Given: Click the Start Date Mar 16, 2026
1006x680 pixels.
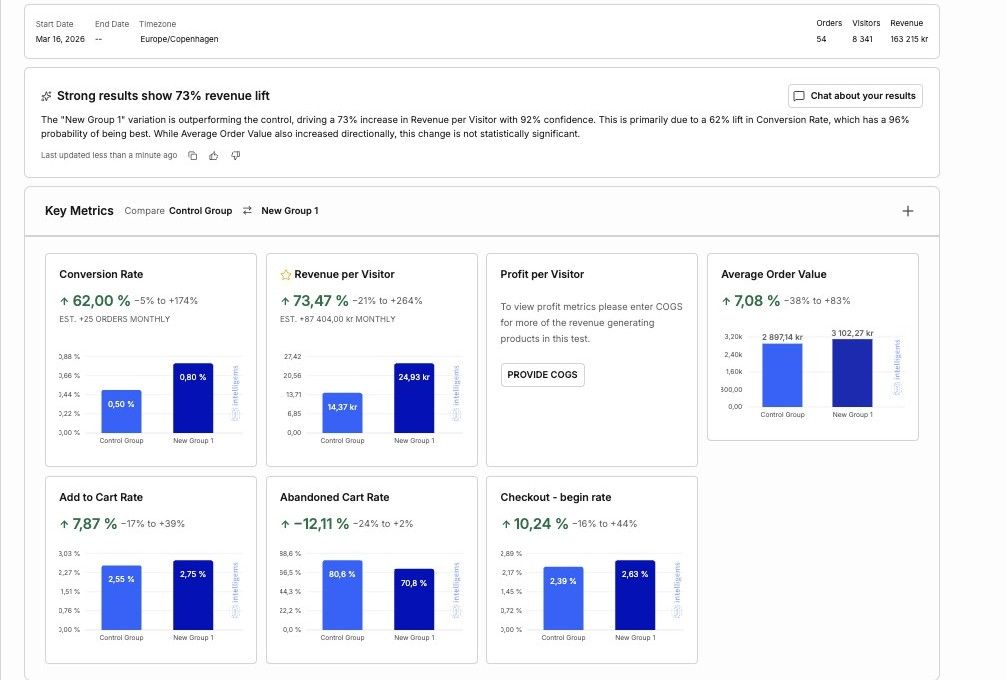Looking at the screenshot, I should point(60,39).
